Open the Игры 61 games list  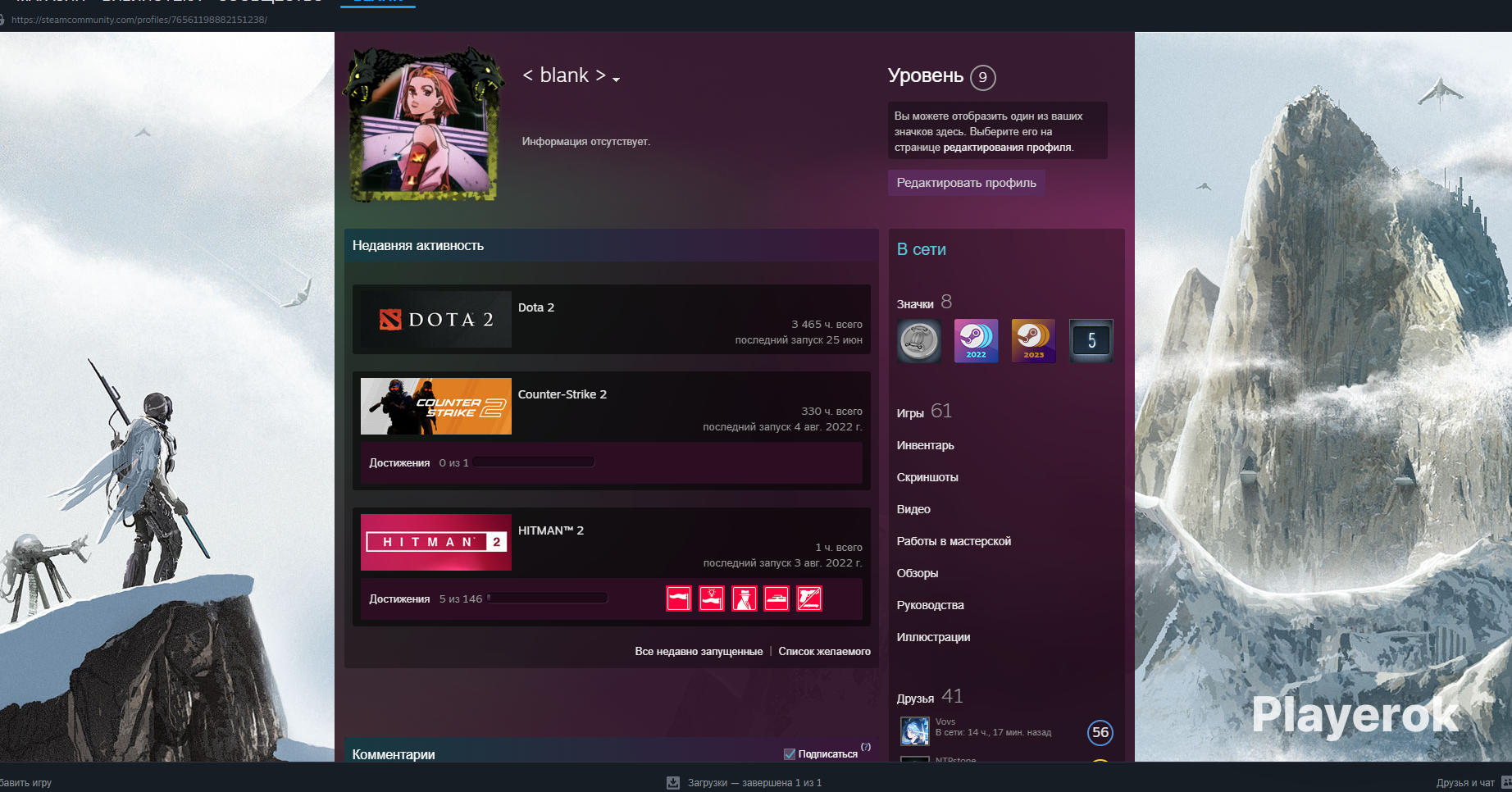[x=924, y=412]
